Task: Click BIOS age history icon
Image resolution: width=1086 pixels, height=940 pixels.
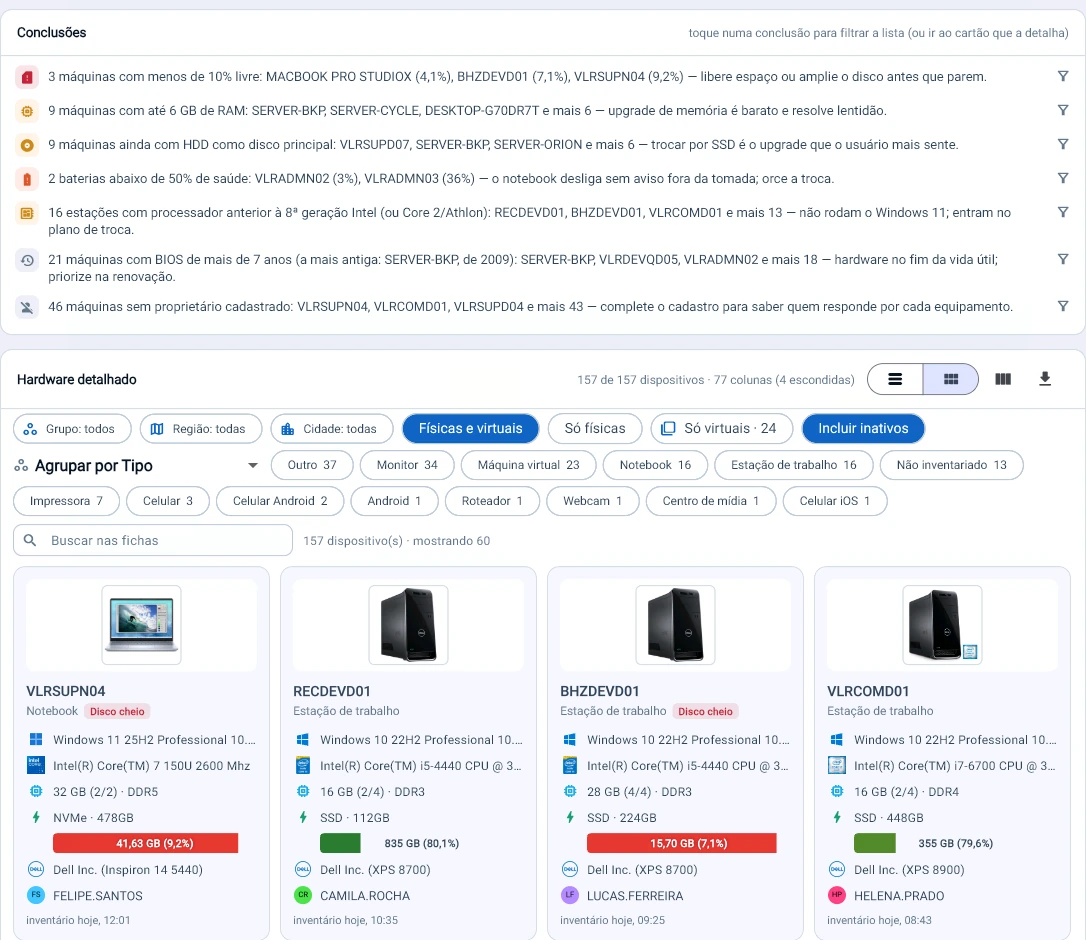Action: 27,260
